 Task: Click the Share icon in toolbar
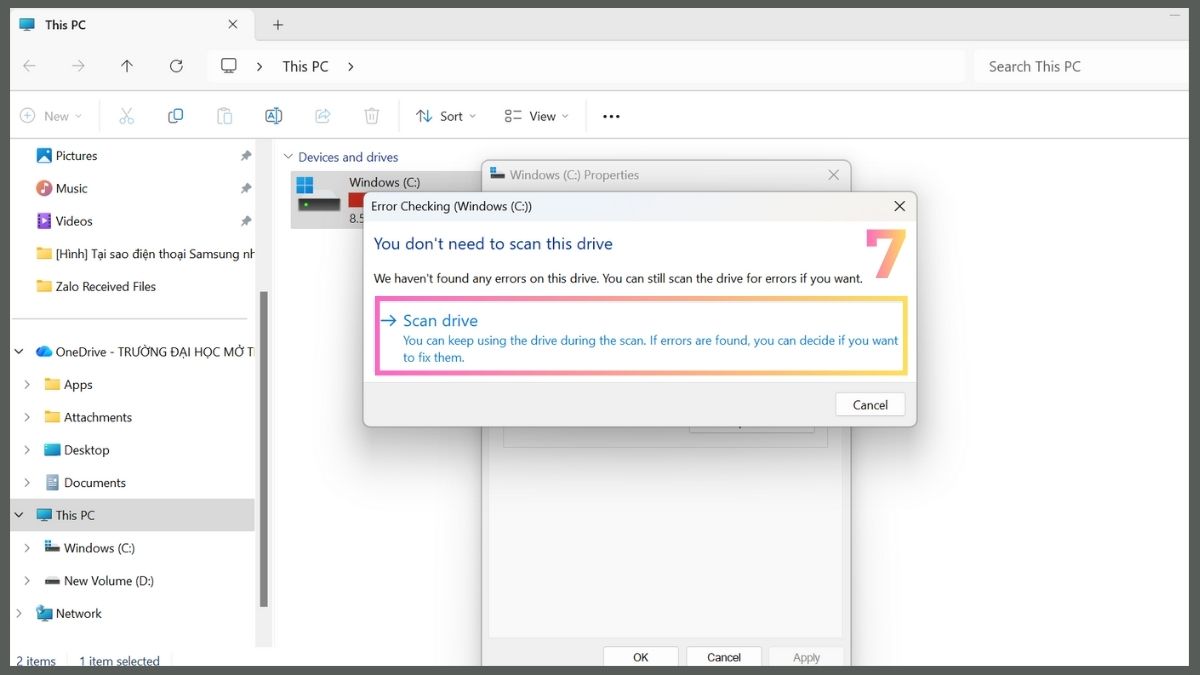322,116
